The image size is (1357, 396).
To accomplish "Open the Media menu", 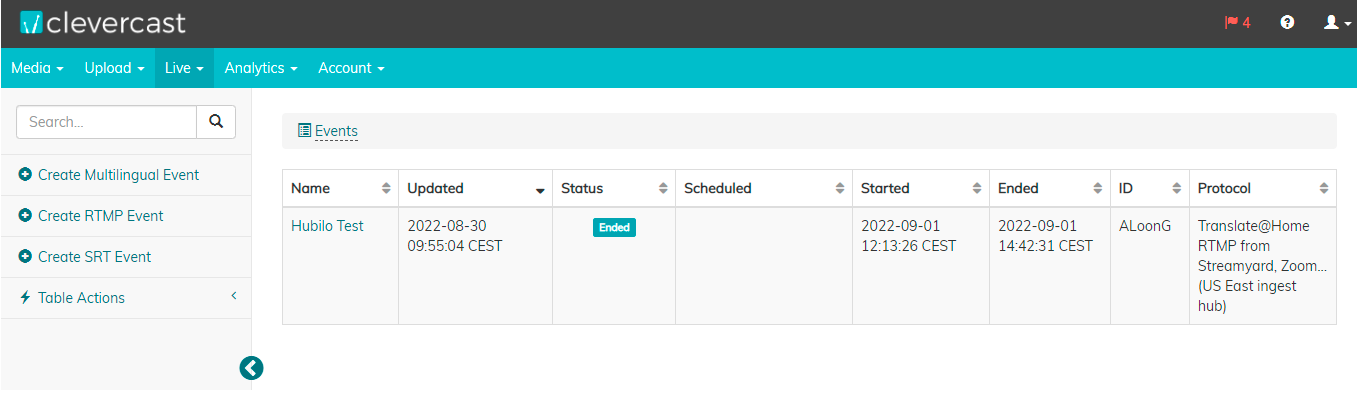I will pos(37,68).
